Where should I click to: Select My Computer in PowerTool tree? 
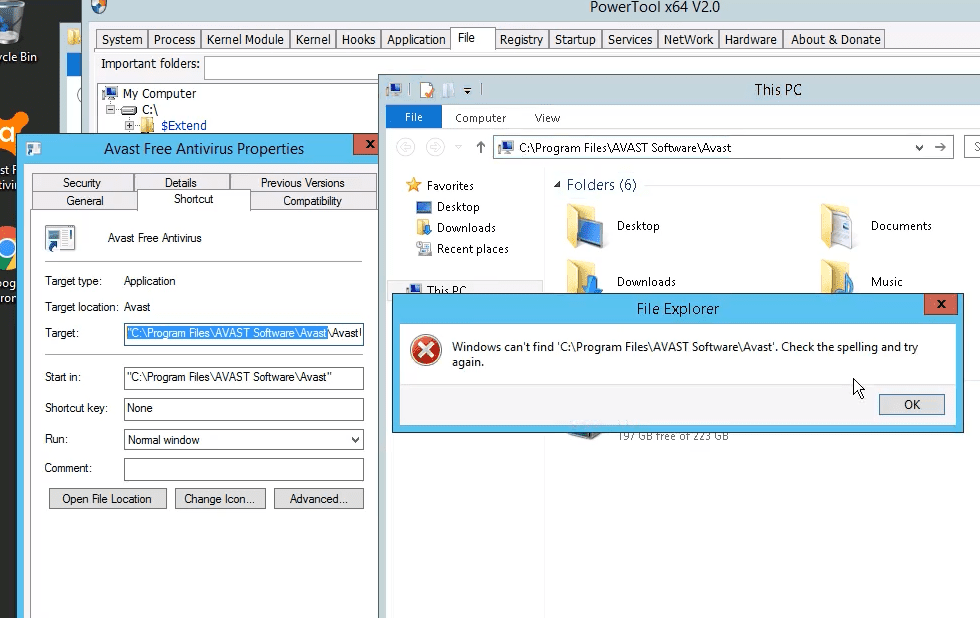pyautogui.click(x=159, y=94)
